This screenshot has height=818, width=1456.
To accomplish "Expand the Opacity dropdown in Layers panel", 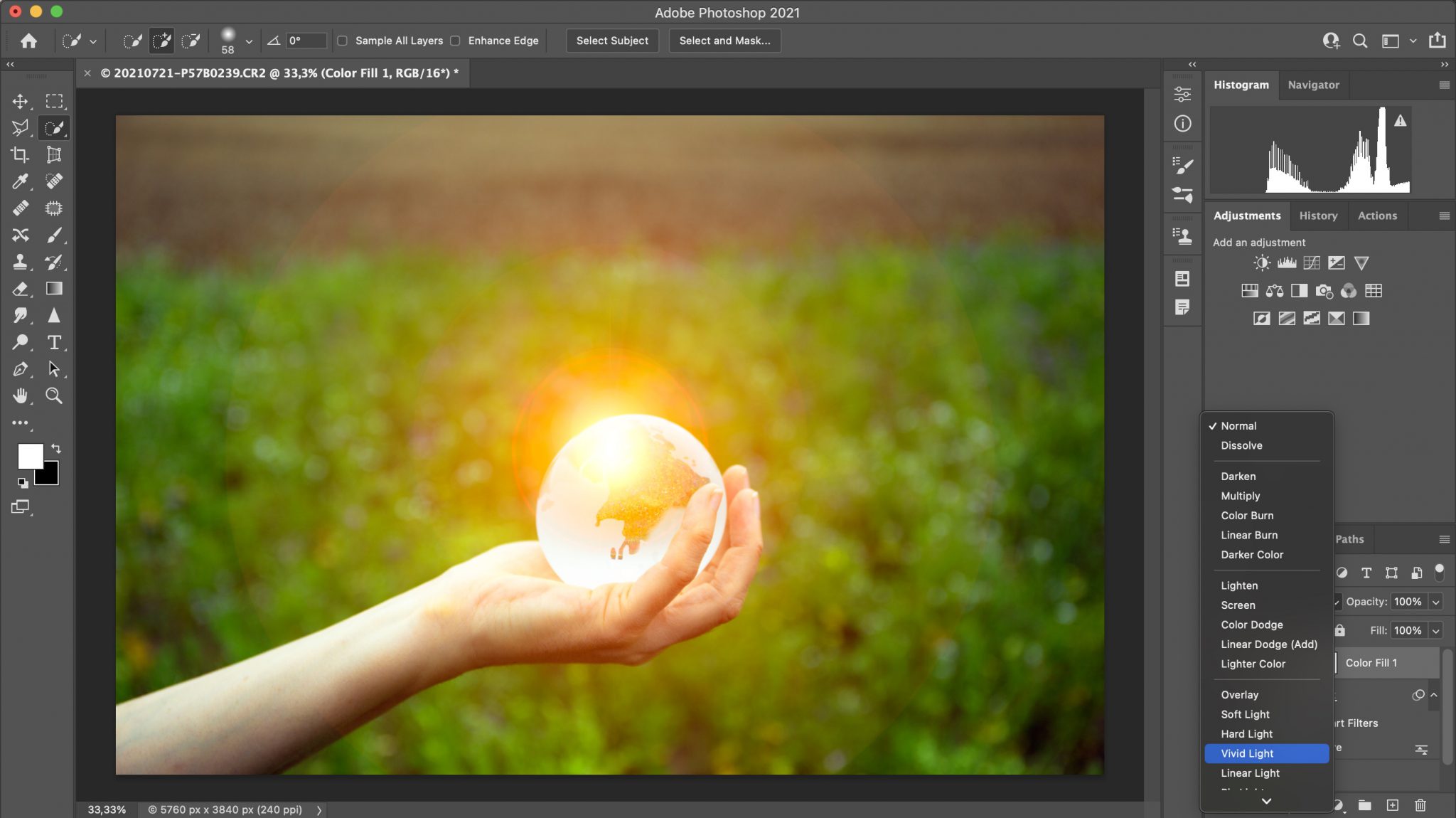I will point(1436,601).
